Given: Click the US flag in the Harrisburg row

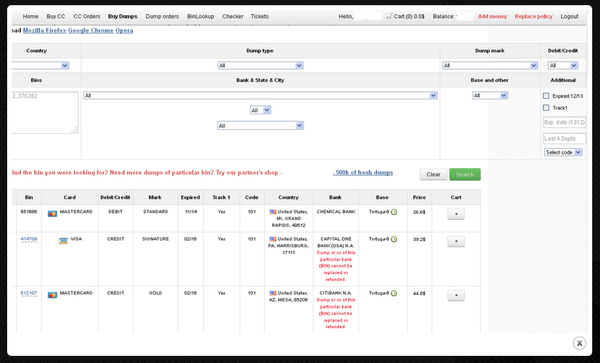Looking at the screenshot, I should click(273, 239).
